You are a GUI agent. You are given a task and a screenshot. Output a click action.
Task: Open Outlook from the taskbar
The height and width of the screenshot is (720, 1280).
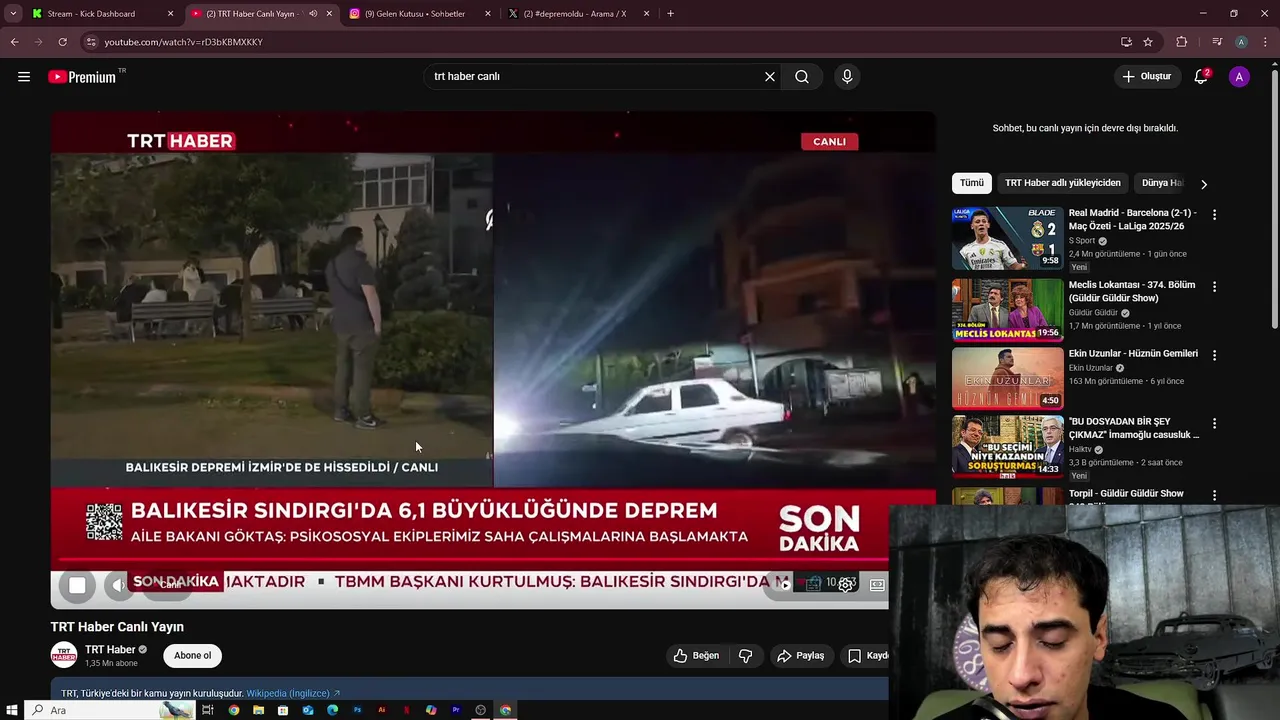[307, 710]
